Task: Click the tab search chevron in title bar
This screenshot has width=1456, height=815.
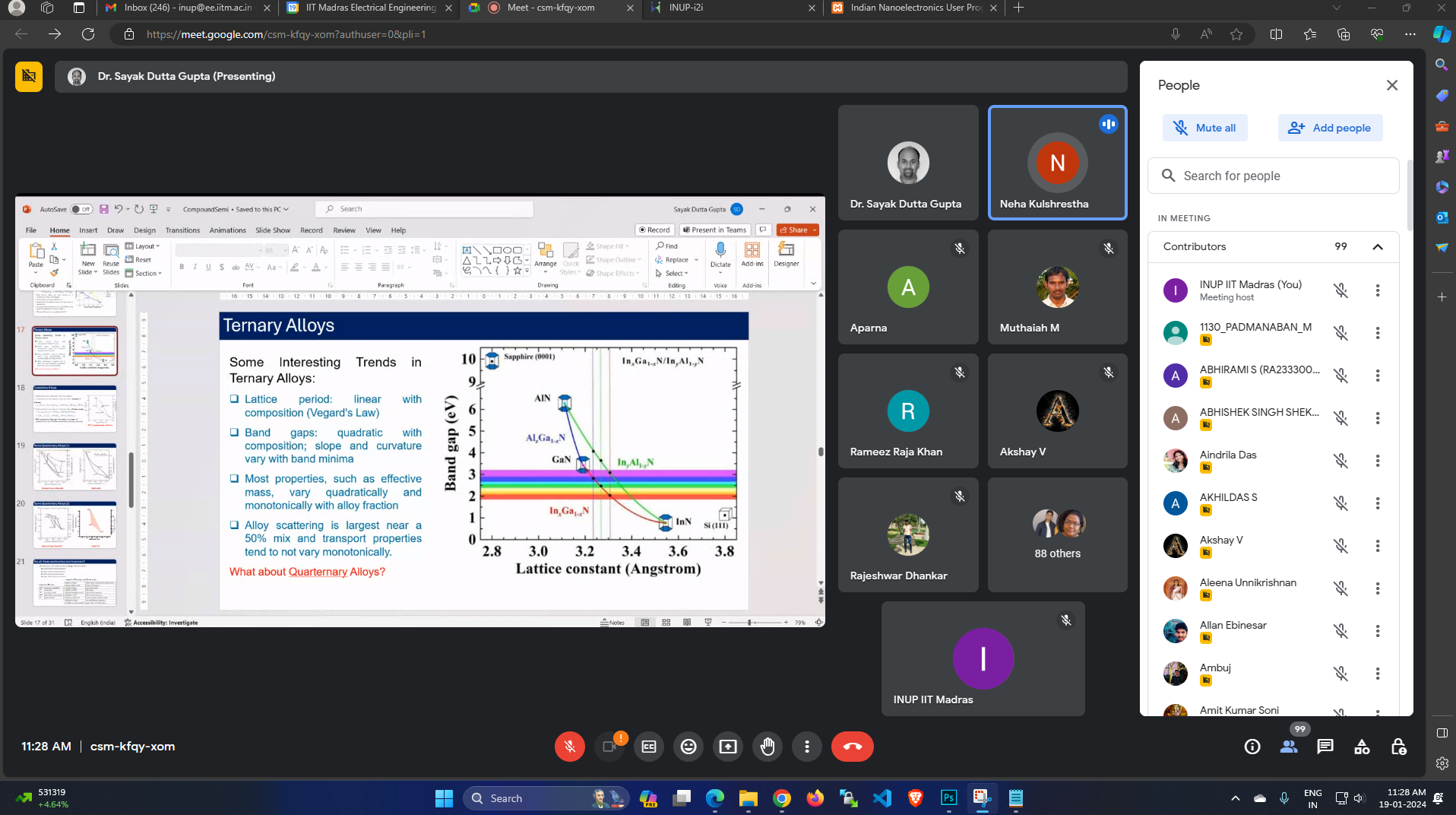Action: click(x=1336, y=8)
